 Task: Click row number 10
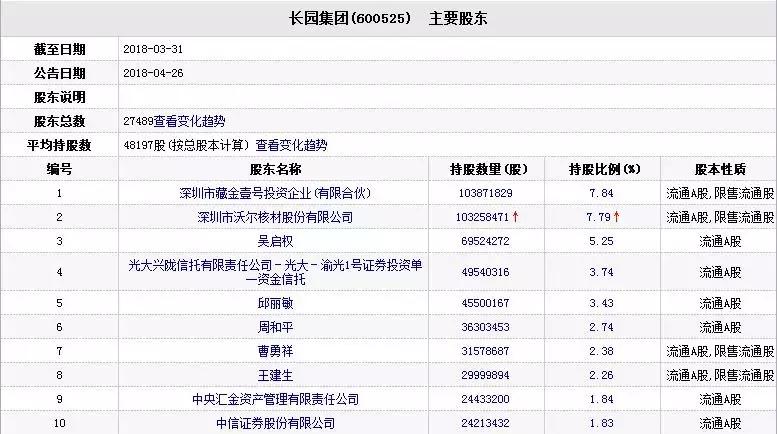pos(59,423)
